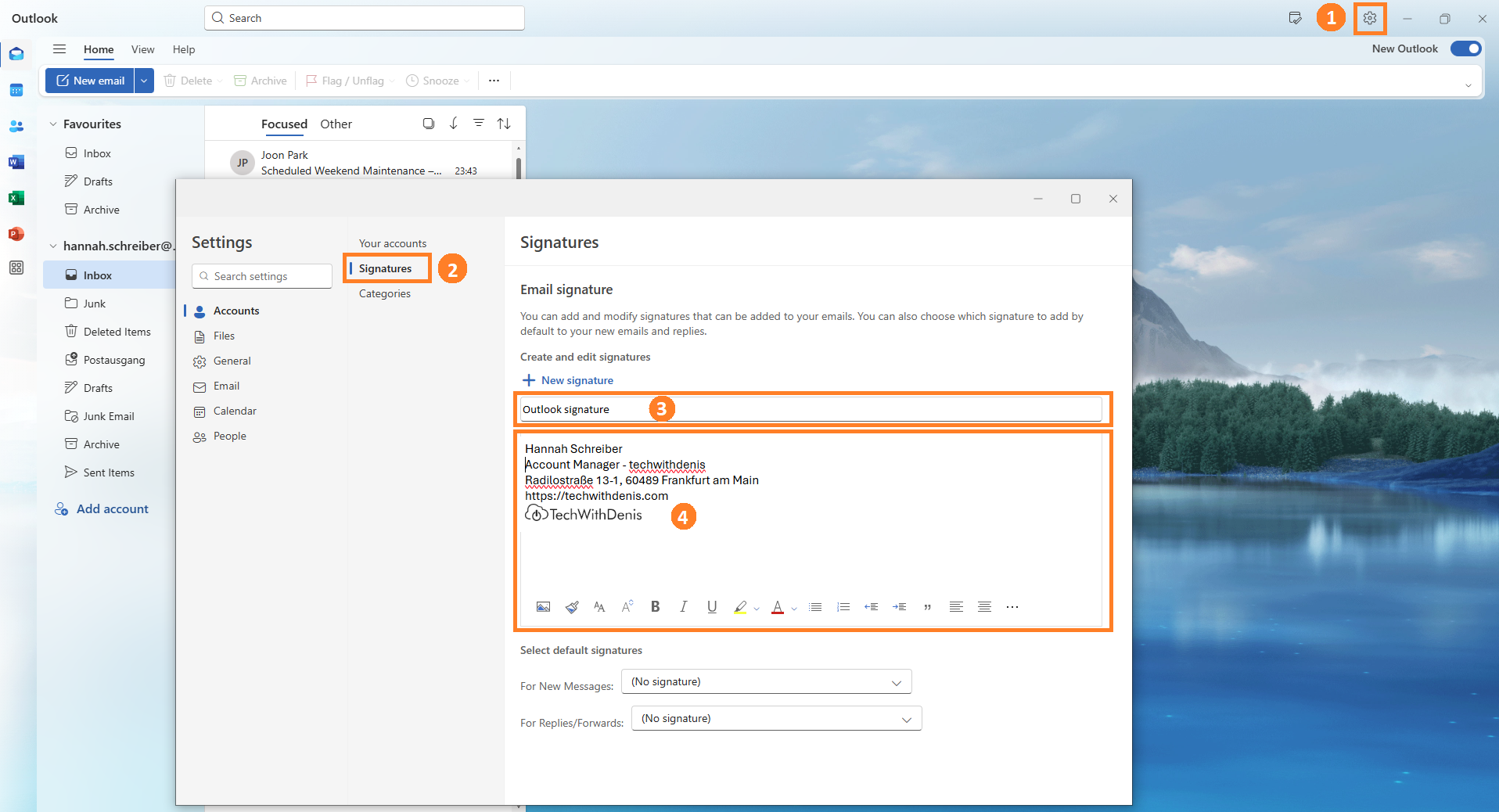Open Mail app in left rail
The image size is (1499, 812).
pyautogui.click(x=16, y=54)
